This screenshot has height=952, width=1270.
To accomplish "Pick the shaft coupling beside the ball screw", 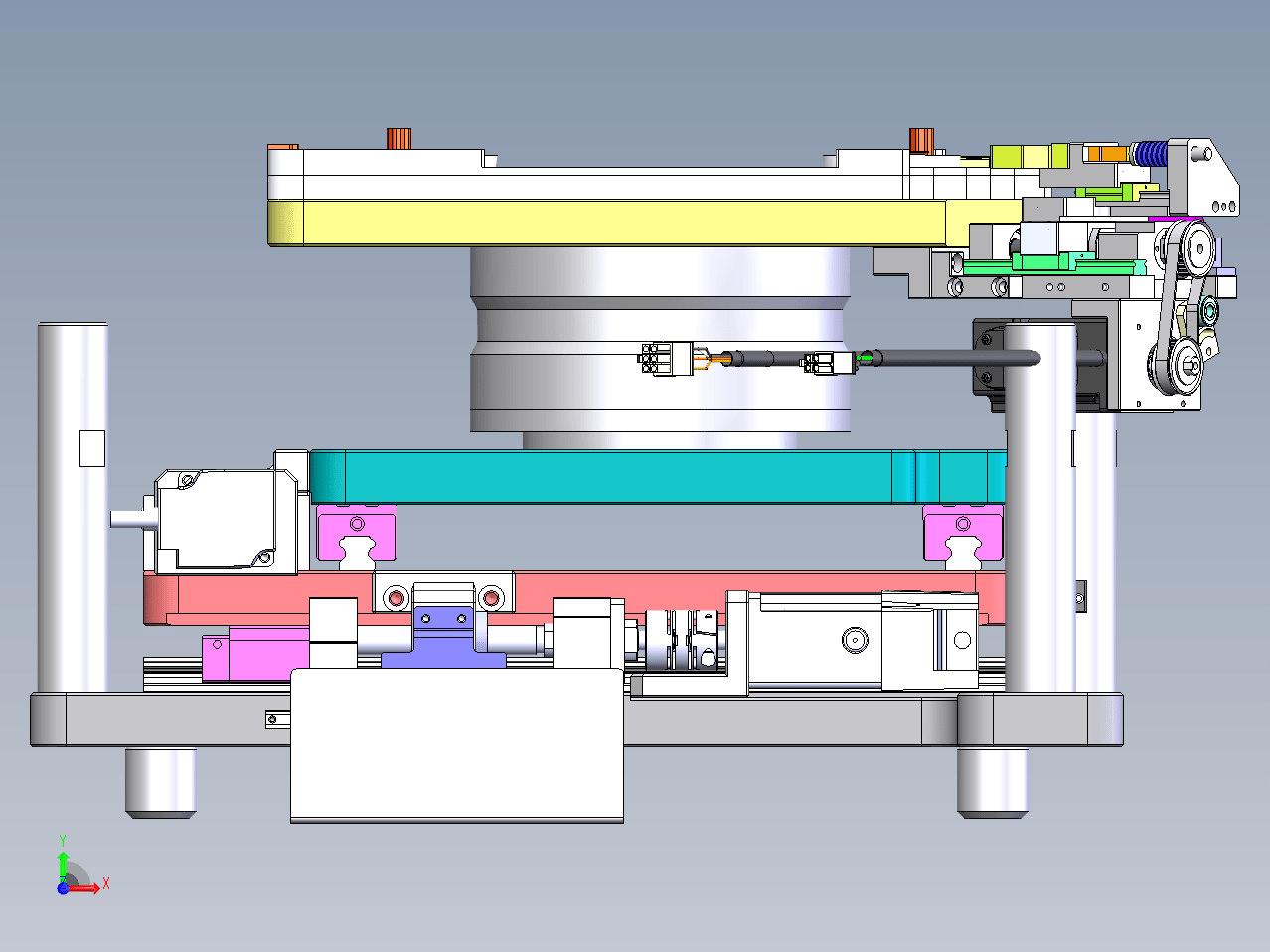I will pos(681,639).
